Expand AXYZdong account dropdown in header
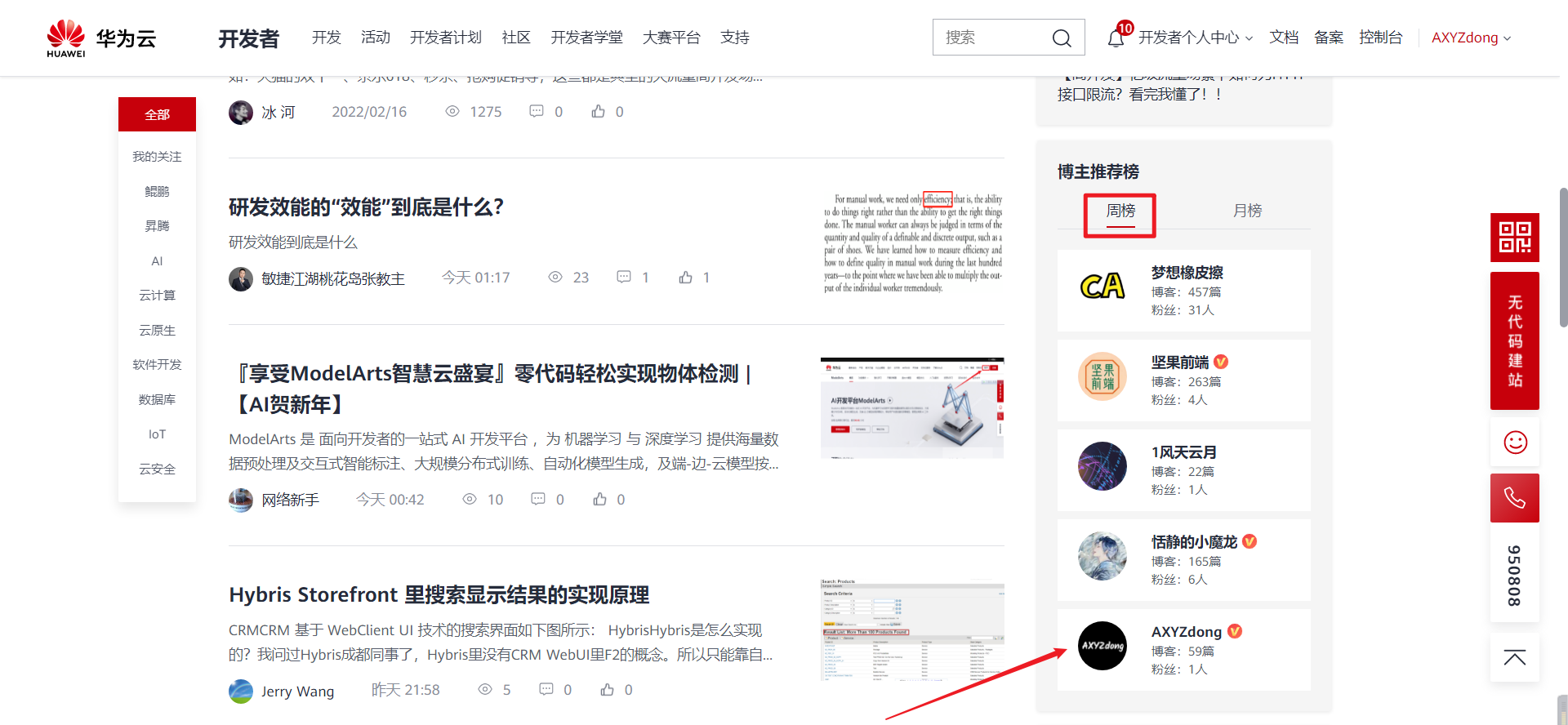Image resolution: width=1568 pixels, height=725 pixels. tap(1471, 38)
